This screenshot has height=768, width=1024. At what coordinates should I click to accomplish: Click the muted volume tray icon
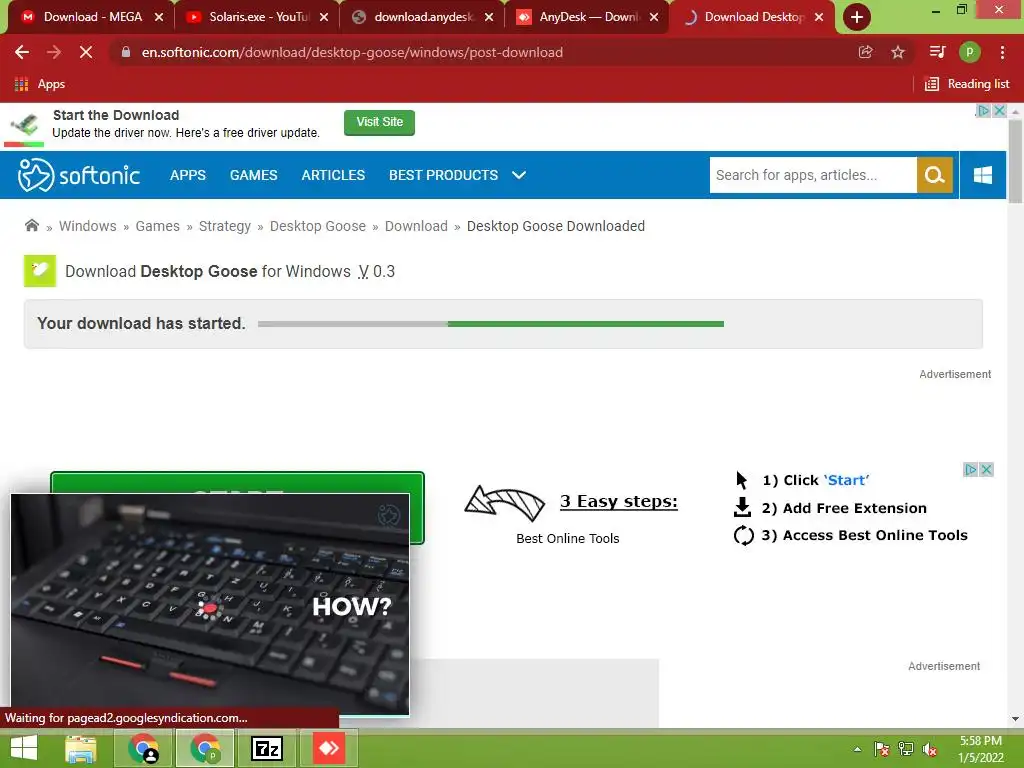(930, 750)
